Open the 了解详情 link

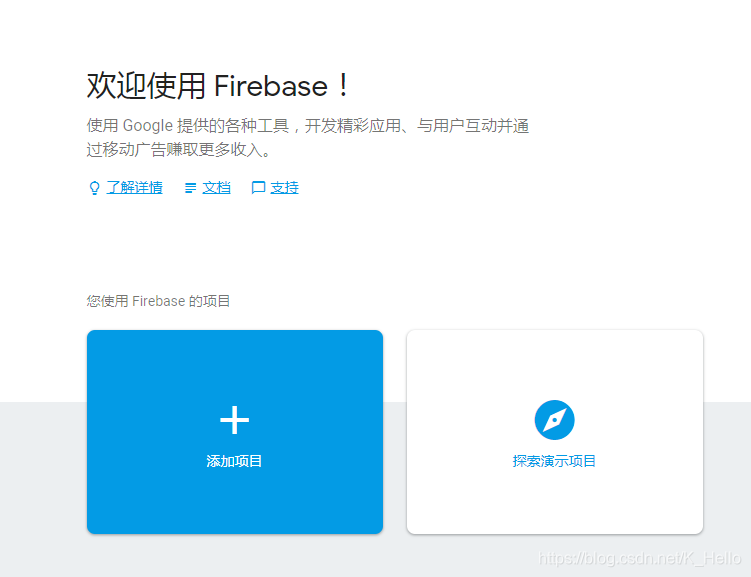[x=134, y=187]
